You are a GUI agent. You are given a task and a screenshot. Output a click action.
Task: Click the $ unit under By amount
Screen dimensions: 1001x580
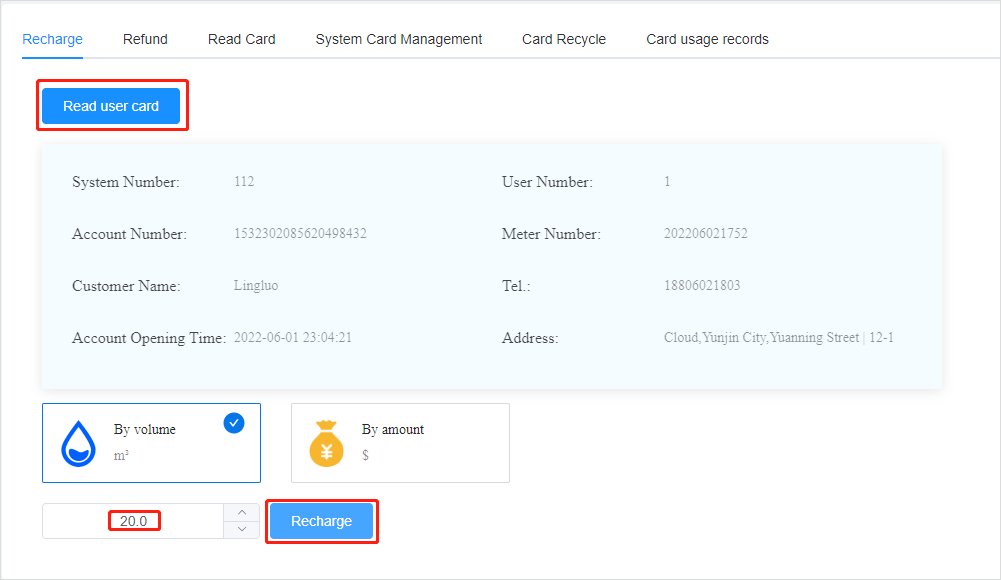coord(365,455)
